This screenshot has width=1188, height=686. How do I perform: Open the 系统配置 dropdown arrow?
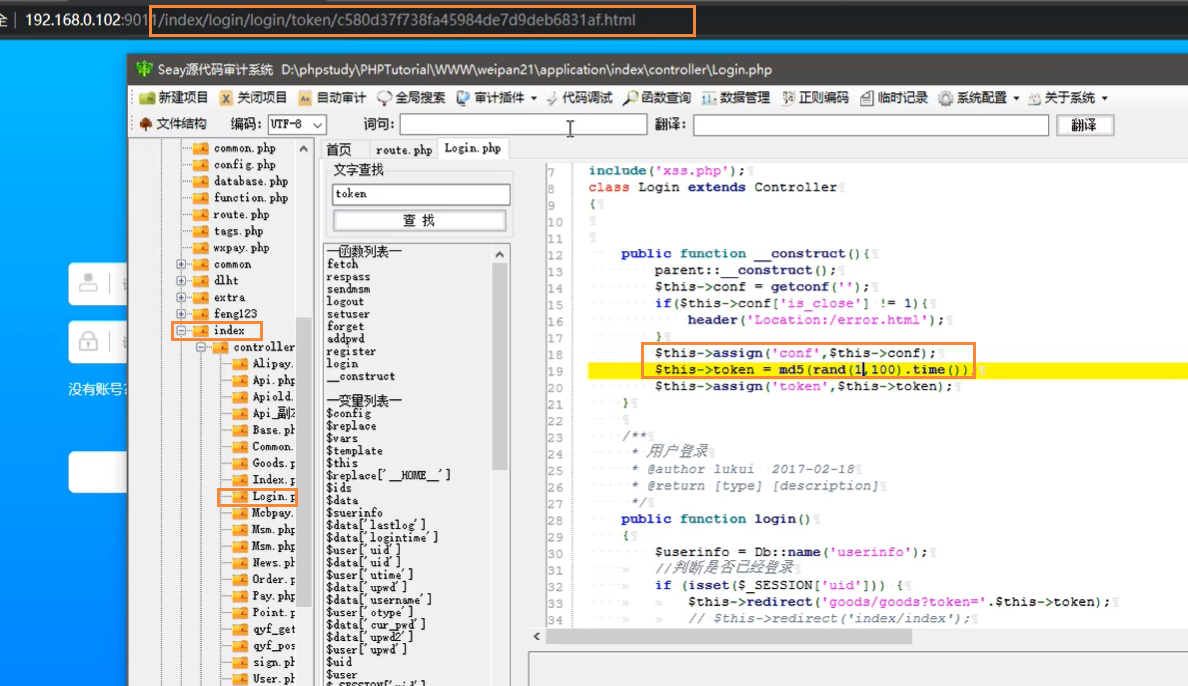pyautogui.click(x=1017, y=99)
